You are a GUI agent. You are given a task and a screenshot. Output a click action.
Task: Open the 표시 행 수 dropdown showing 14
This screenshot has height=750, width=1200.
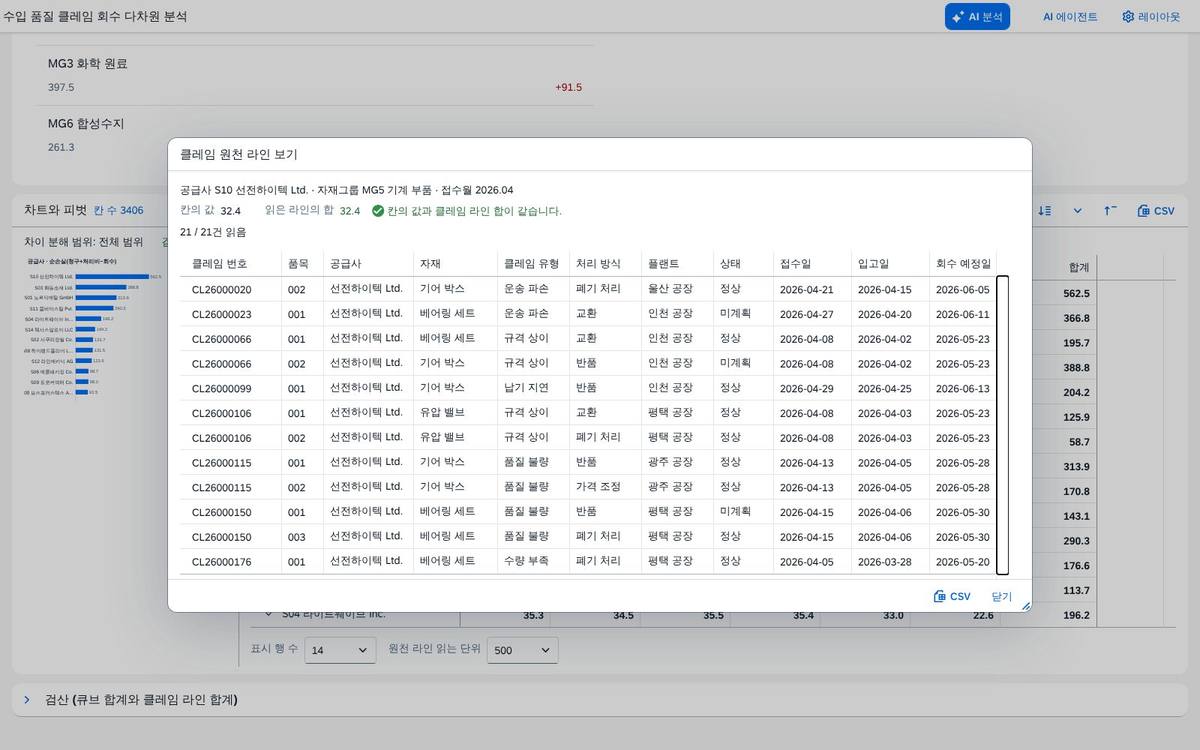pos(340,650)
